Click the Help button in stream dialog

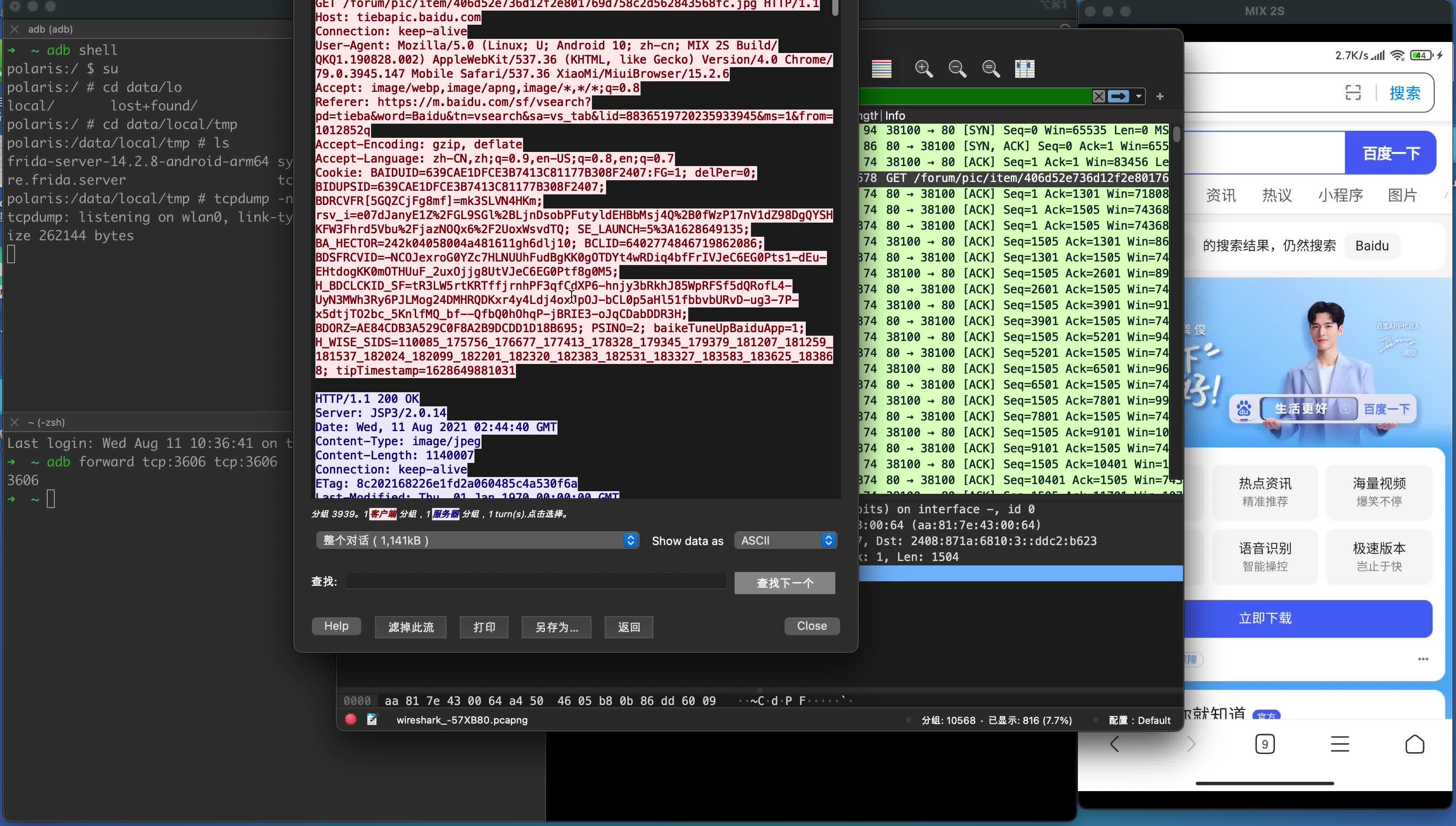(336, 626)
